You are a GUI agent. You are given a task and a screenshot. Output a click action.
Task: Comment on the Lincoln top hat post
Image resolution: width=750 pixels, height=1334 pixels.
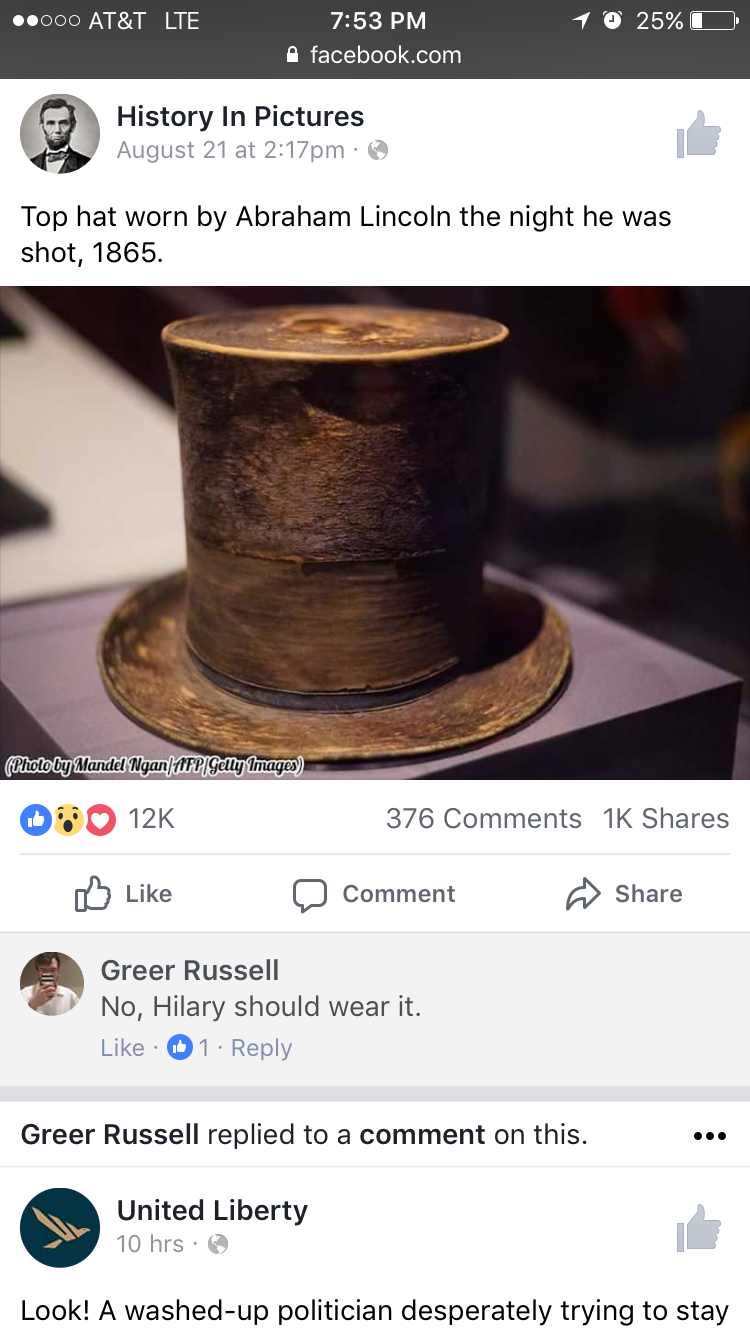374,894
